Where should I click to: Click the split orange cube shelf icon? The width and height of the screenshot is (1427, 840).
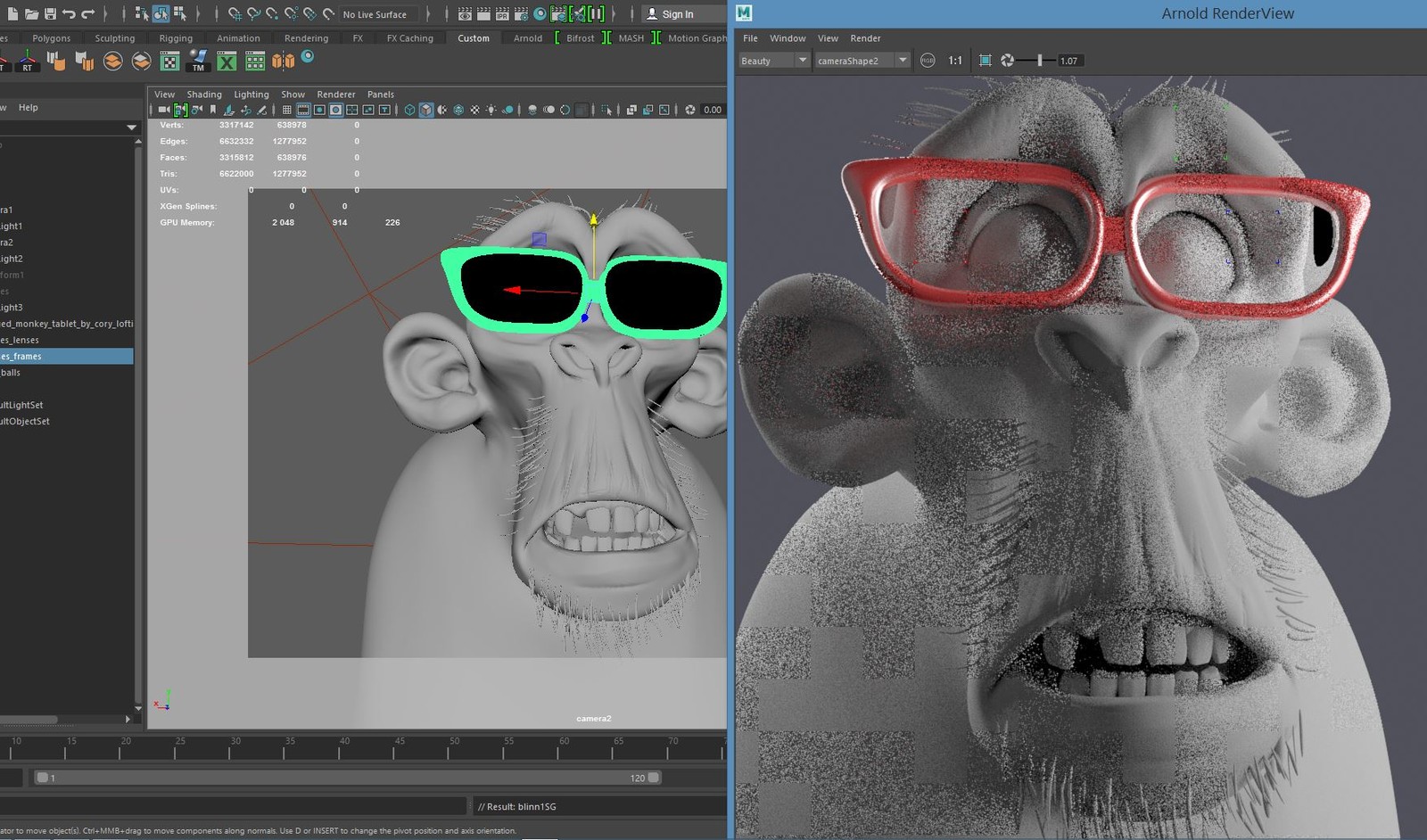click(x=284, y=61)
